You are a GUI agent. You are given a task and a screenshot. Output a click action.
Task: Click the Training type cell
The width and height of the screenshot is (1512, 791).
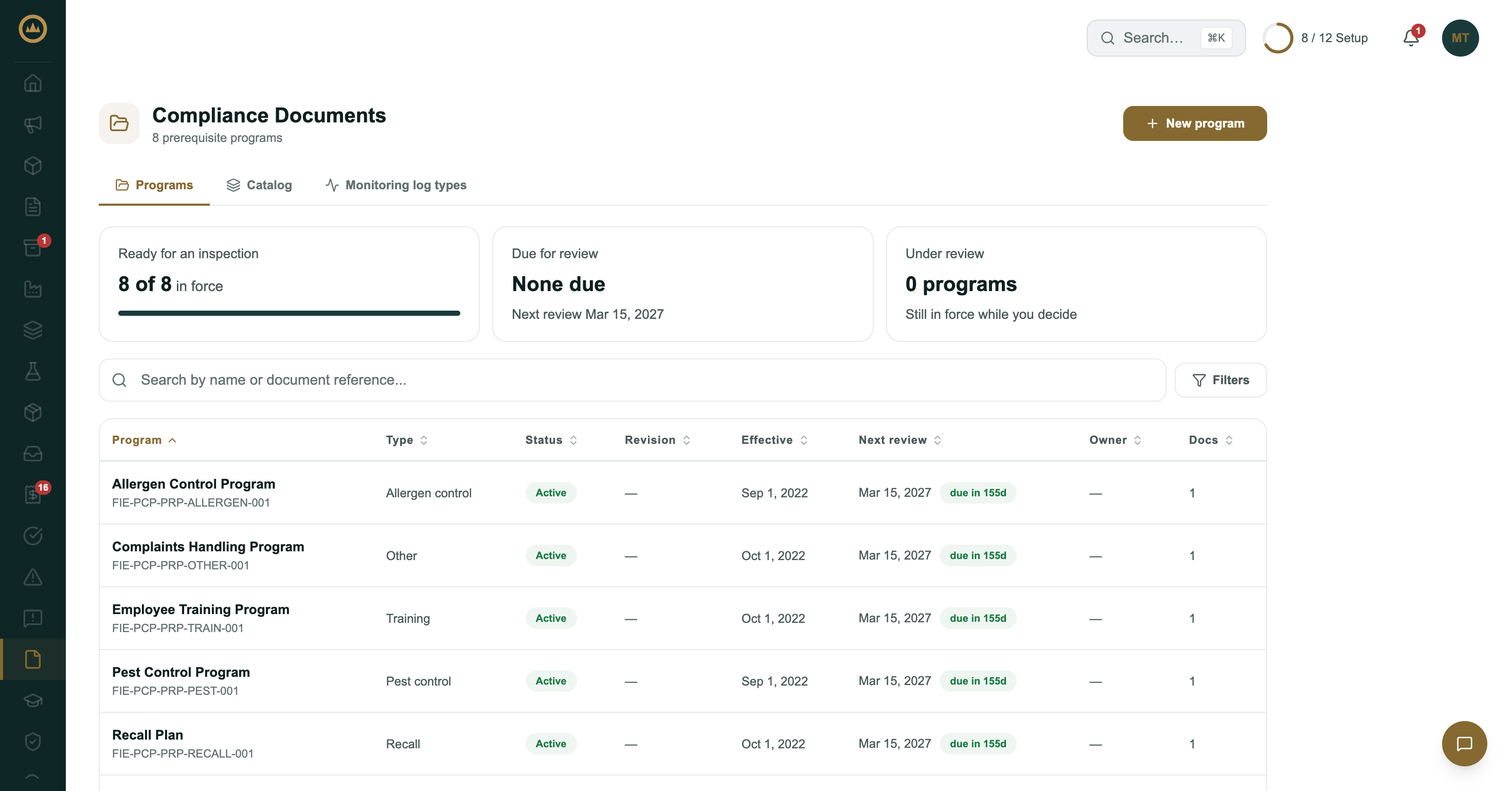pos(408,619)
